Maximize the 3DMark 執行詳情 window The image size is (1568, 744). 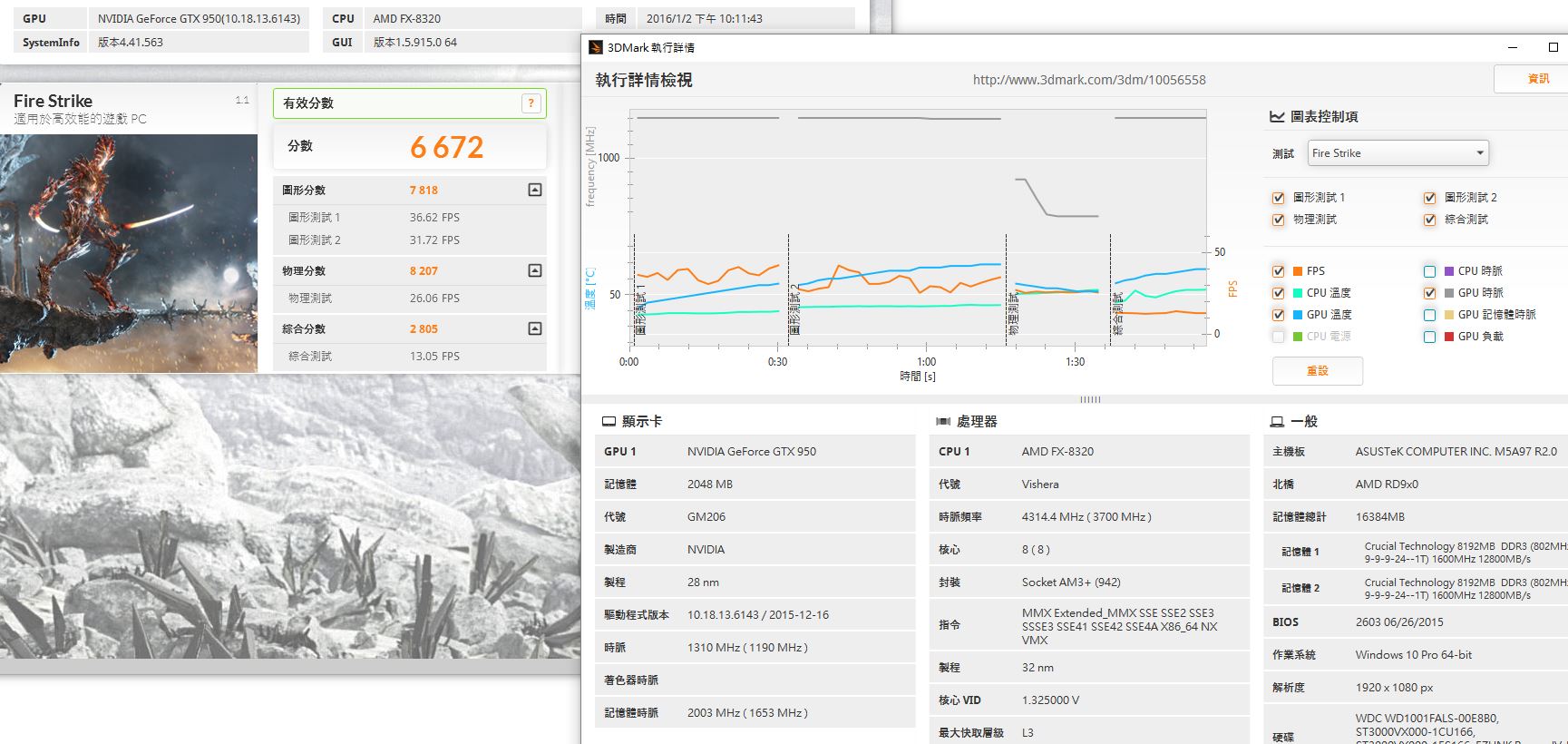tap(1553, 47)
